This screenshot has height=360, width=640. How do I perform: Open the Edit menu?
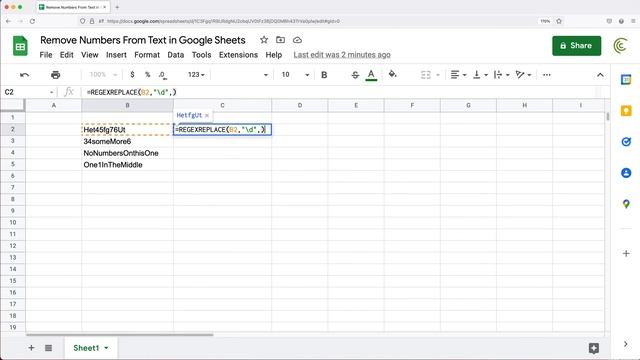click(67, 55)
